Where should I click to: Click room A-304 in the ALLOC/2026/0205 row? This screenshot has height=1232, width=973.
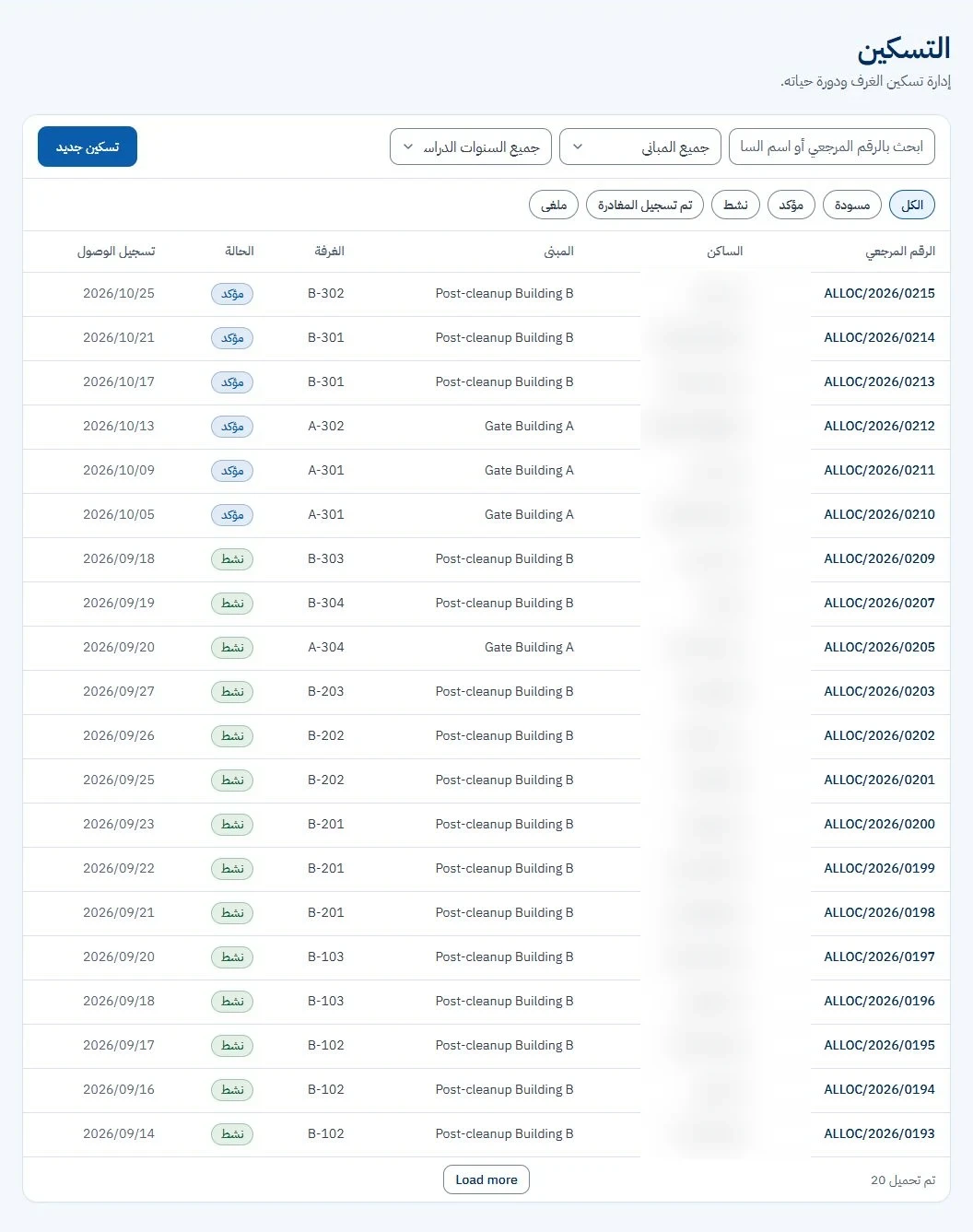click(326, 647)
